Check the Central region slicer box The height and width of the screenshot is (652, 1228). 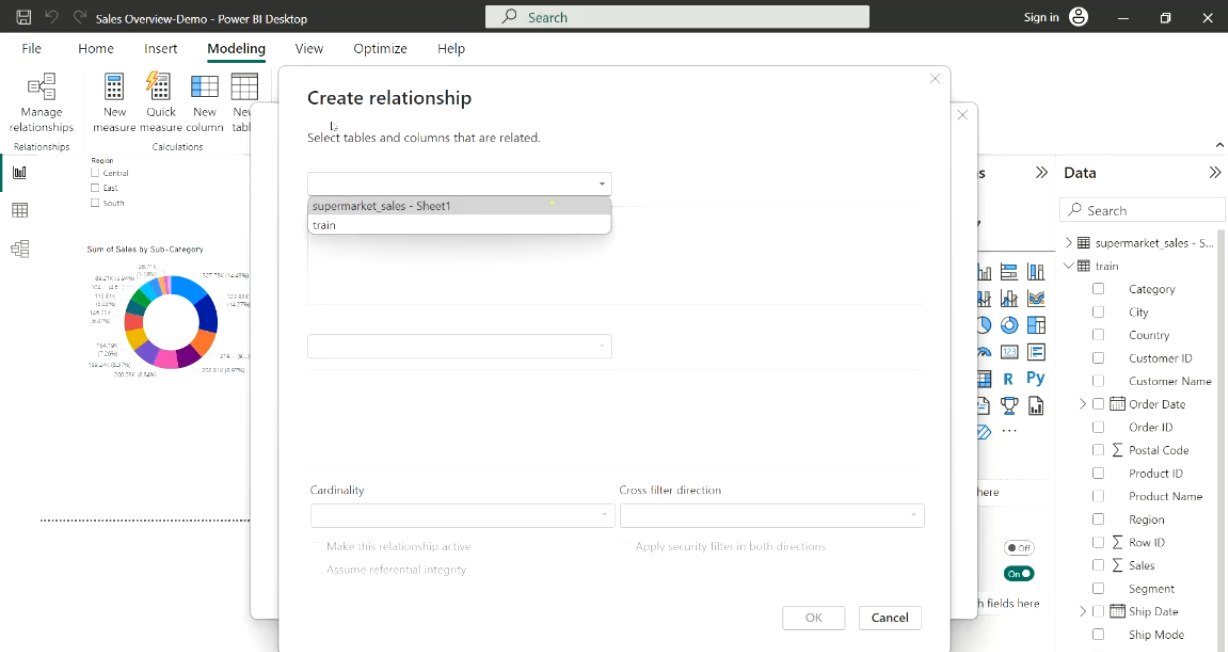pos(95,173)
